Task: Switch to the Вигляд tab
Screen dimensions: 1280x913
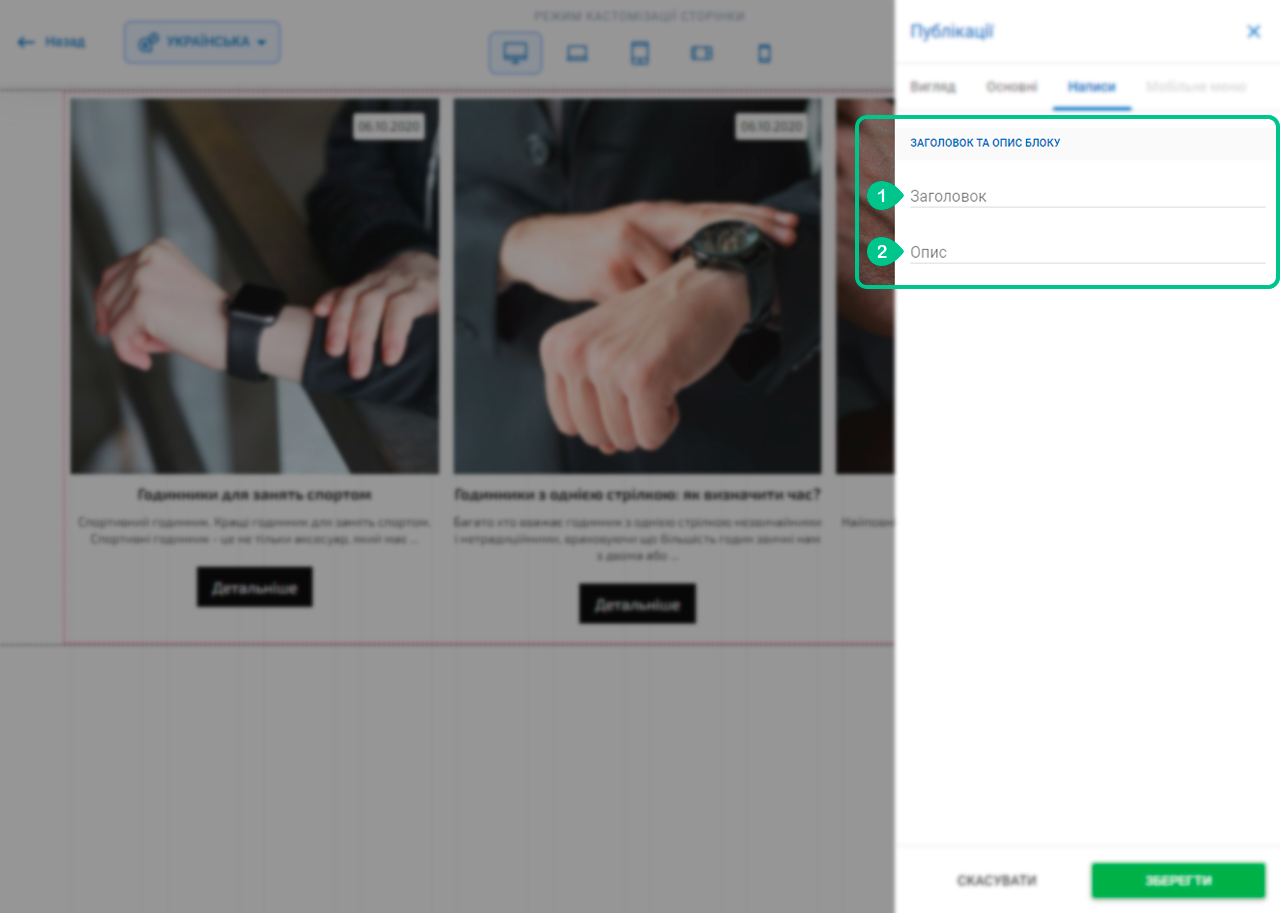Action: click(933, 87)
